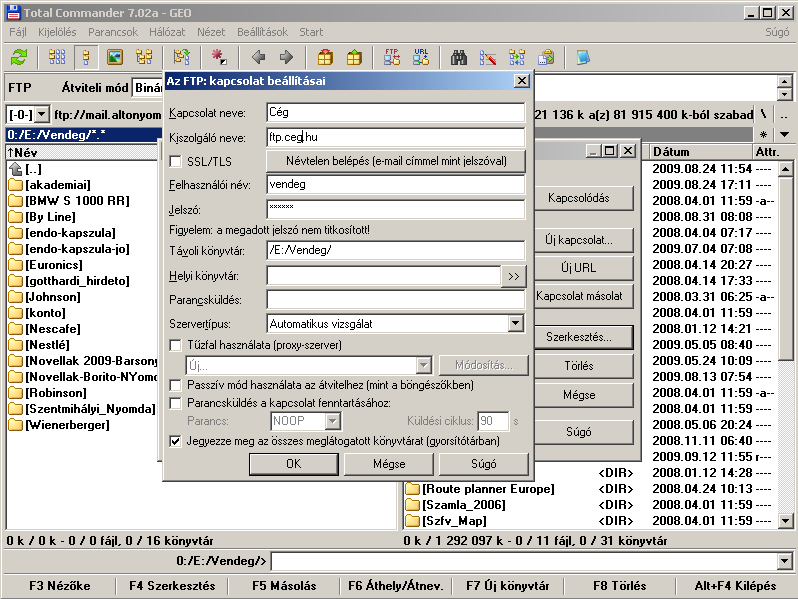
Task: Select the [Wienerberger] folder
Action: [59, 425]
